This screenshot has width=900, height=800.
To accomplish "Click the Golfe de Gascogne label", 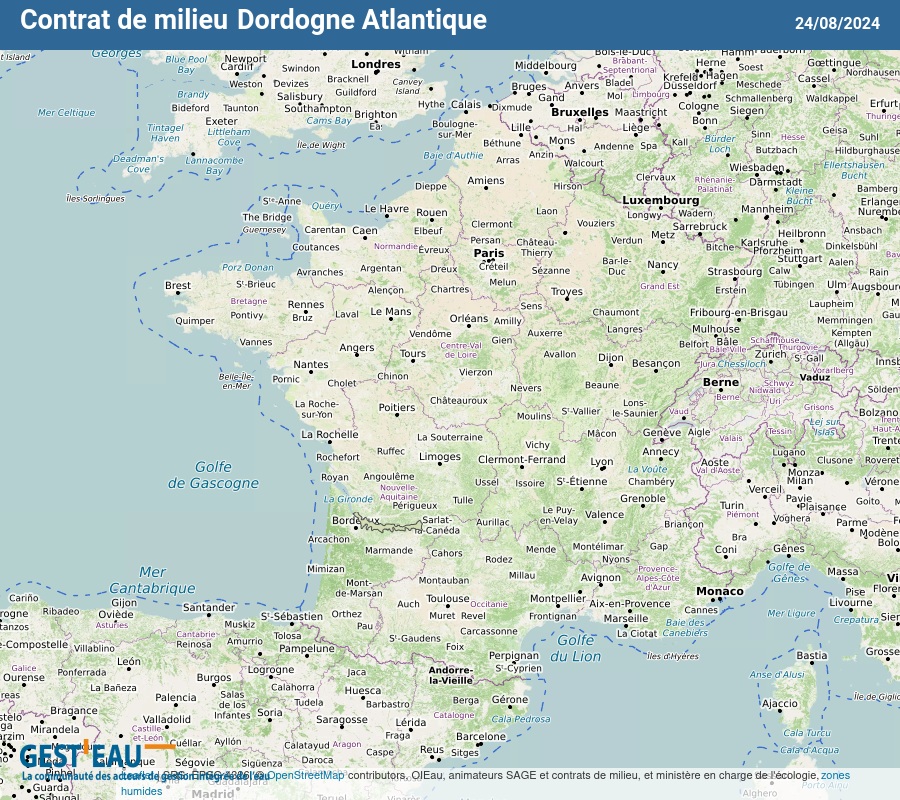I will [x=212, y=475].
